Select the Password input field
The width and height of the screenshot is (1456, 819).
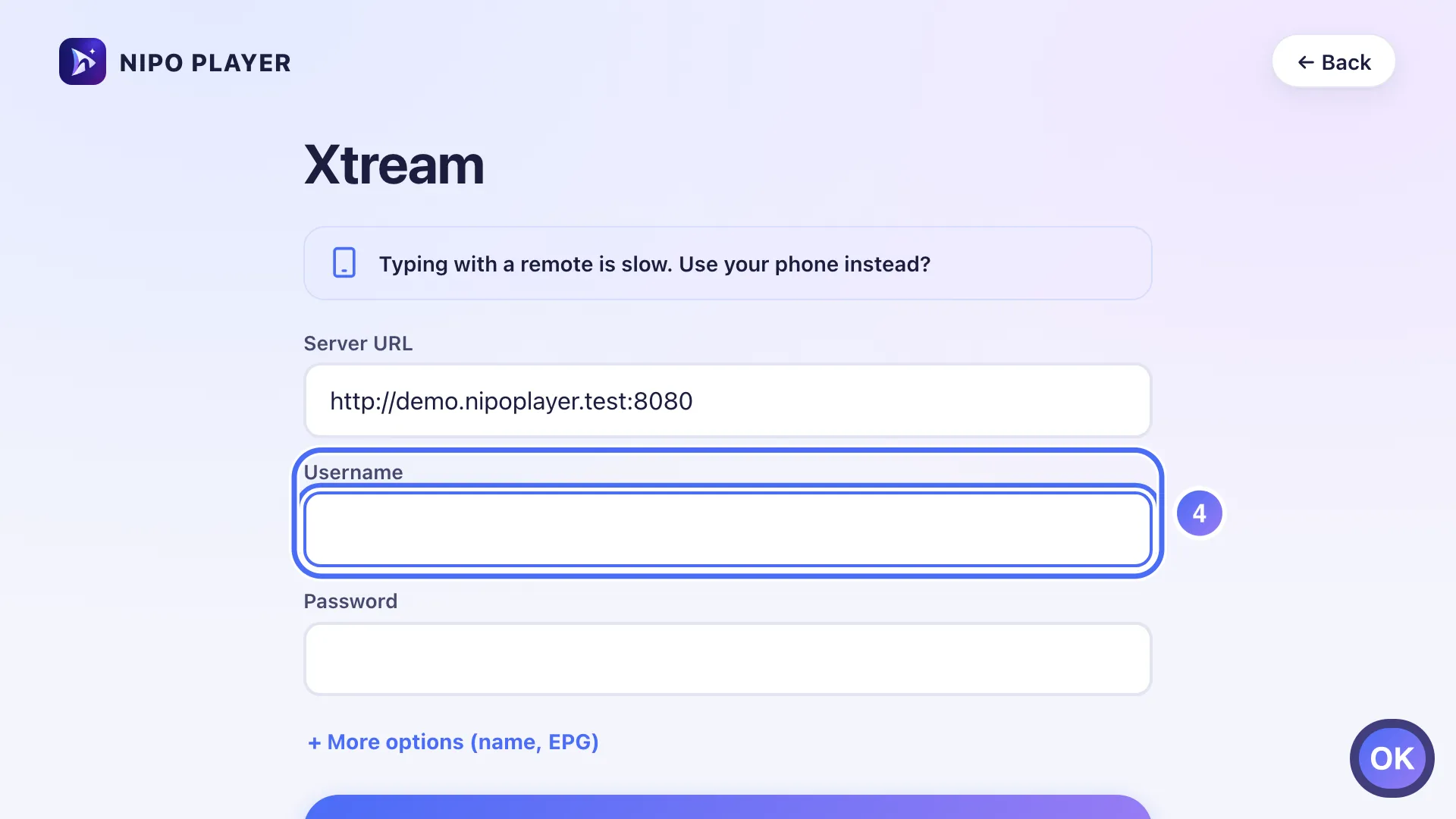point(727,658)
